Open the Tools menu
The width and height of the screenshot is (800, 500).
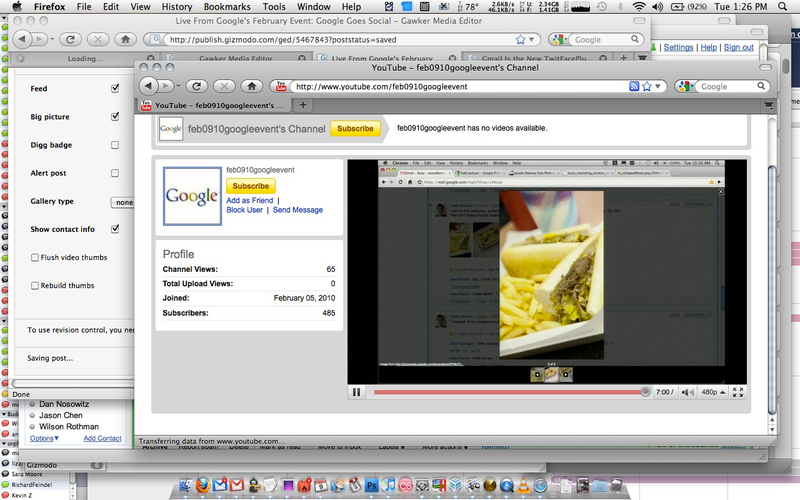coord(274,7)
